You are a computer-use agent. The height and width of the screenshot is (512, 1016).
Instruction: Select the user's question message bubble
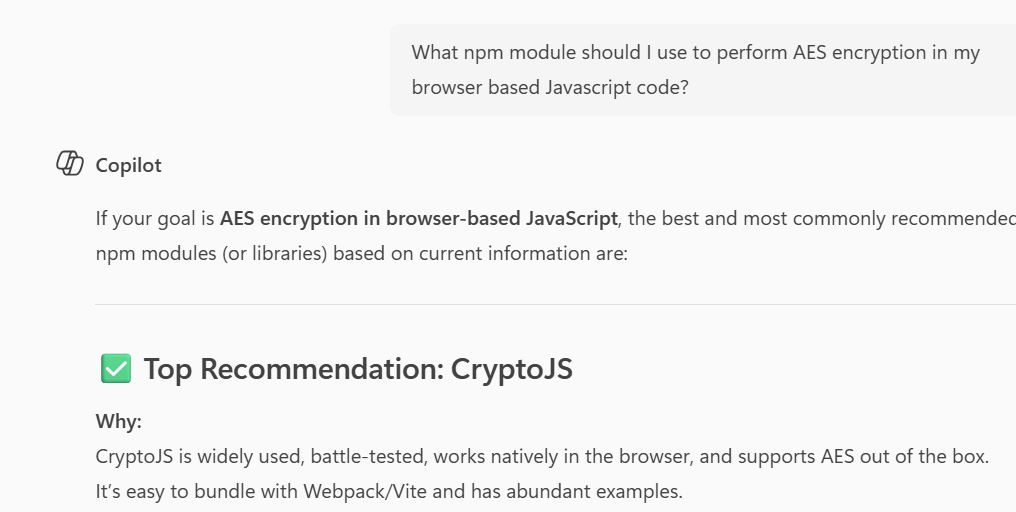(x=702, y=70)
